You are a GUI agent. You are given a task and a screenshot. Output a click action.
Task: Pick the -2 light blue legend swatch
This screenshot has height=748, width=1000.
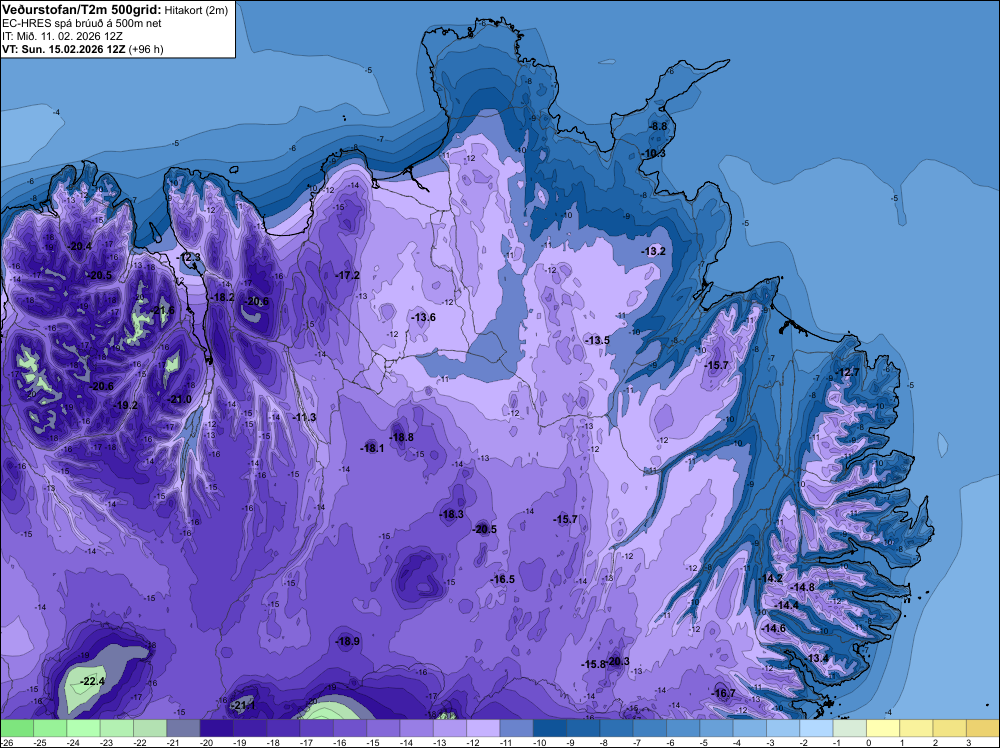(x=816, y=728)
